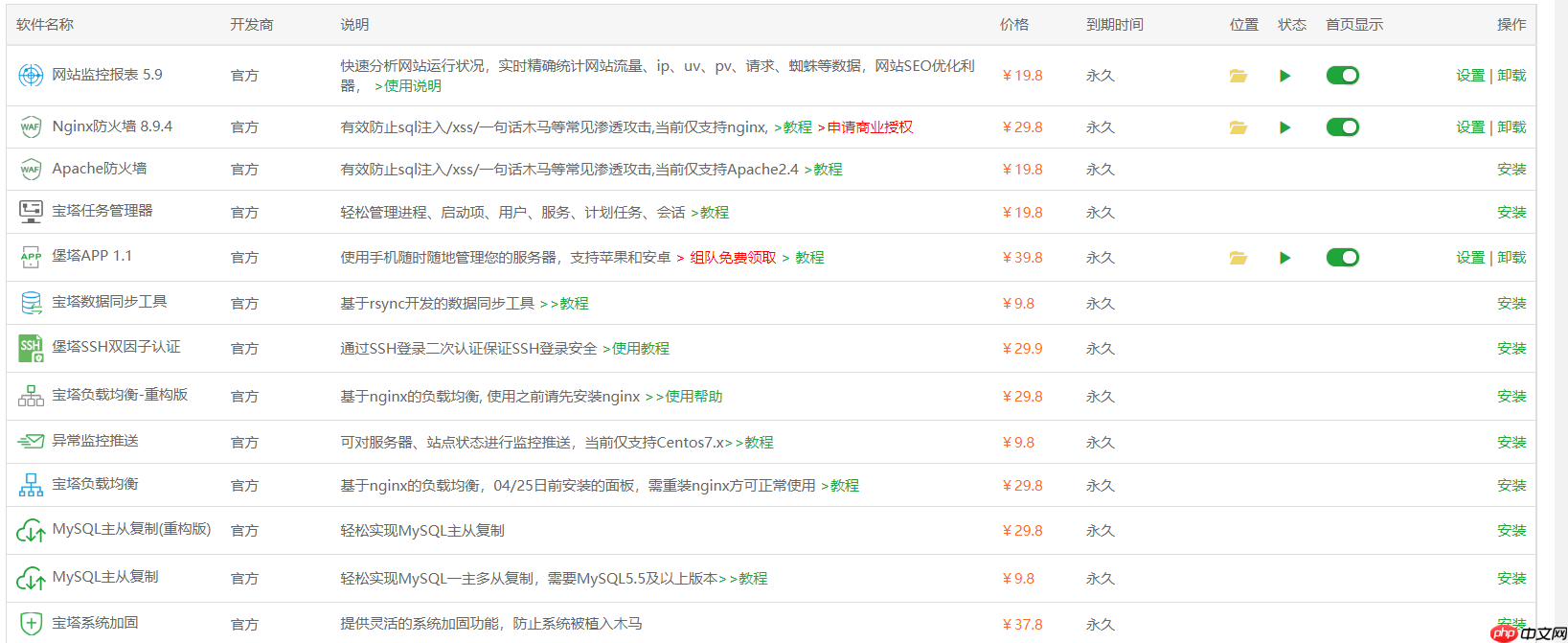Click the 宝塔负载均衡-重构版 network icon

pyautogui.click(x=31, y=396)
